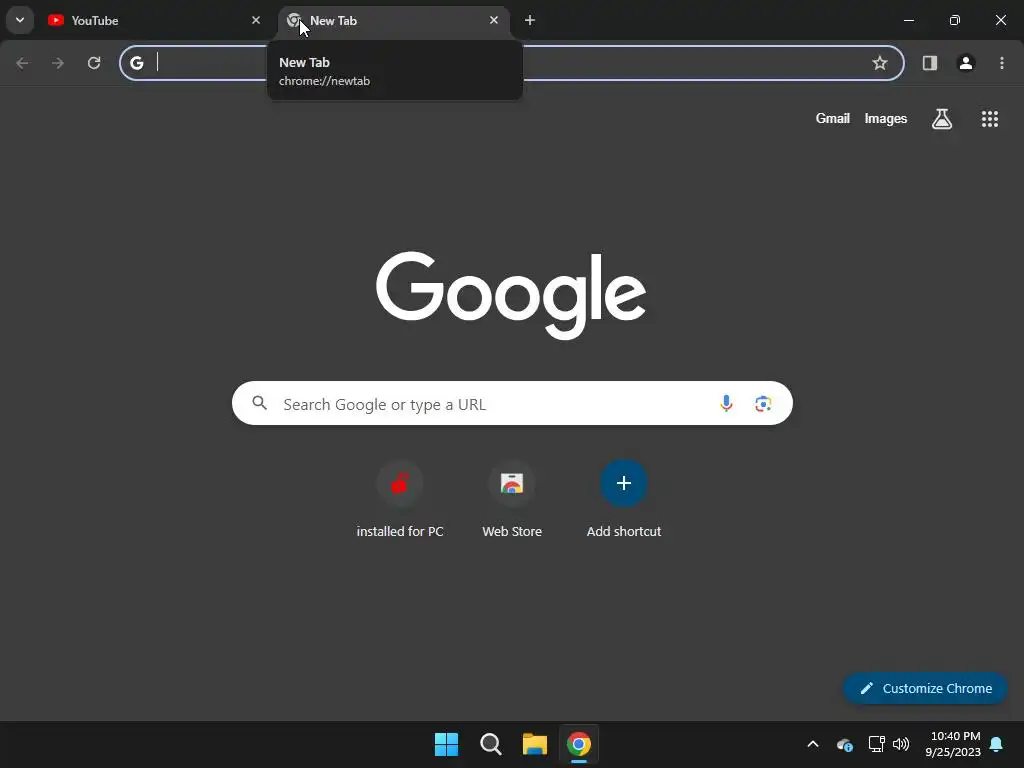The width and height of the screenshot is (1024, 768).
Task: Close the New Tab tab
Action: [x=494, y=20]
